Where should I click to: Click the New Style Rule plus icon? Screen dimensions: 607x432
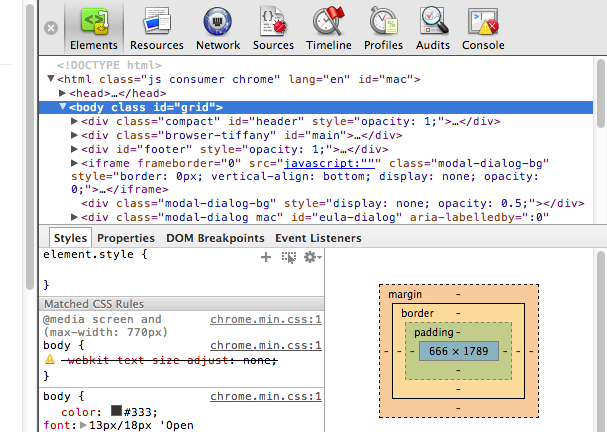(x=266, y=257)
